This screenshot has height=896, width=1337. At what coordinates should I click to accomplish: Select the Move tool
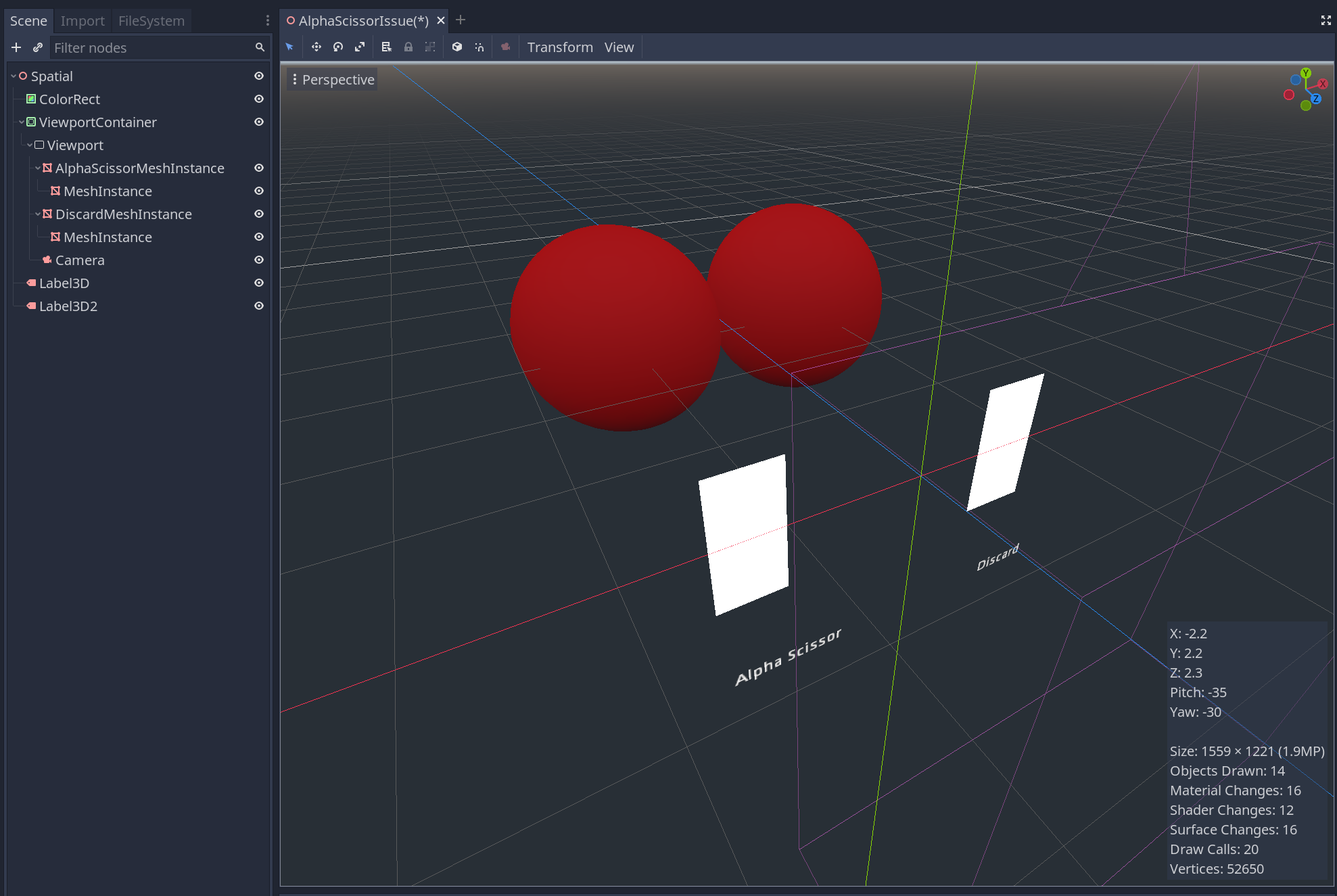(x=316, y=47)
